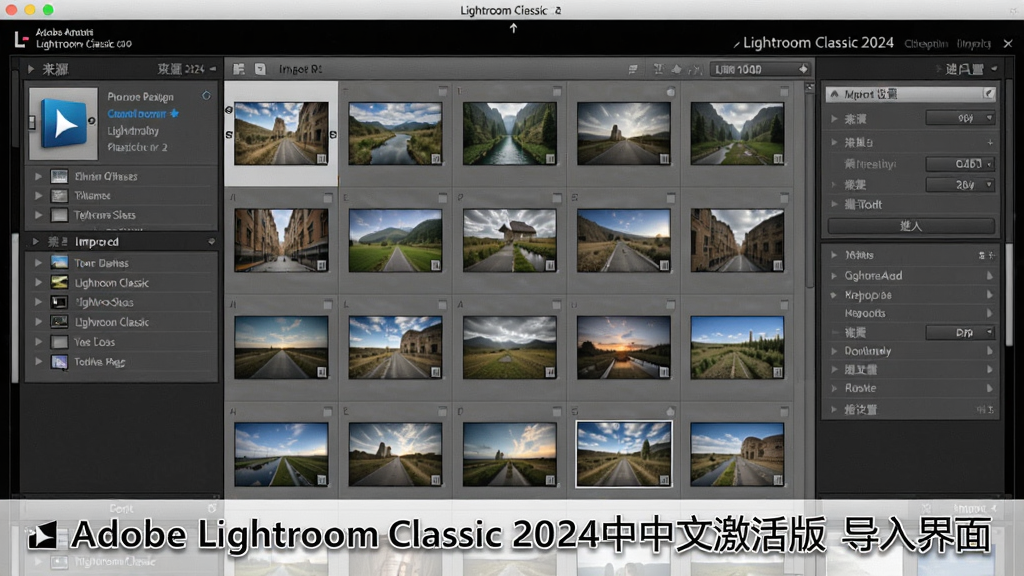Click the Imgoe R: label in the toolbar
The width and height of the screenshot is (1024, 576).
tap(300, 69)
